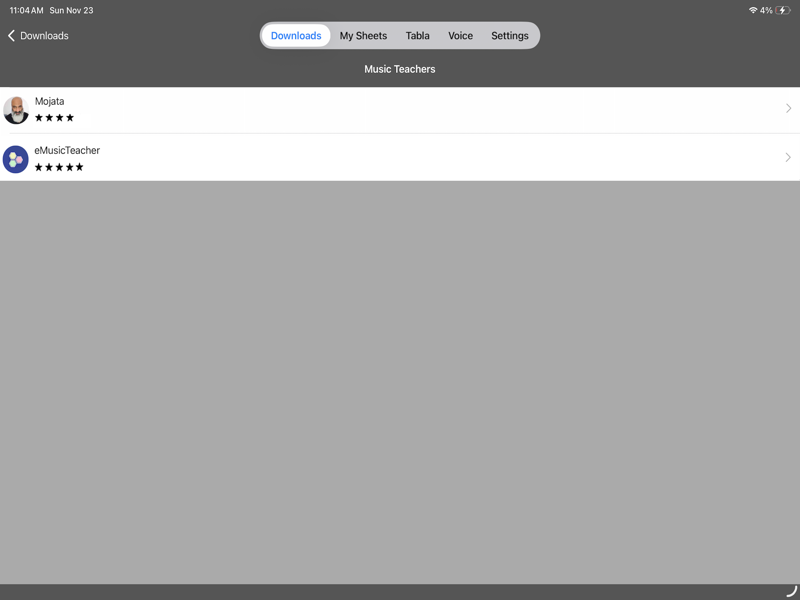Image resolution: width=800 pixels, height=600 pixels.
Task: Tap the back chevron icon top left
Action: point(11,35)
